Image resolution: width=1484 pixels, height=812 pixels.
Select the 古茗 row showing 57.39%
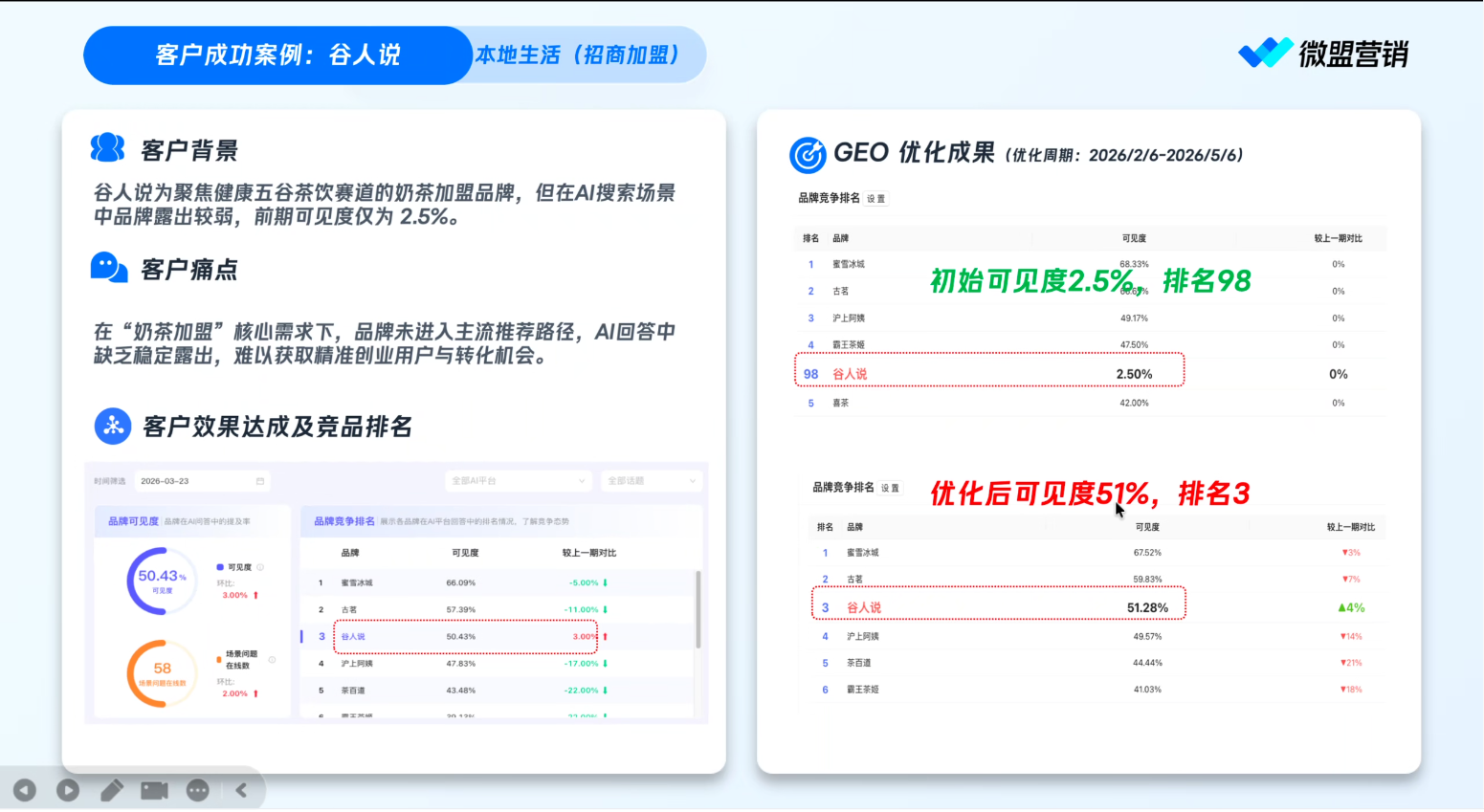point(498,609)
